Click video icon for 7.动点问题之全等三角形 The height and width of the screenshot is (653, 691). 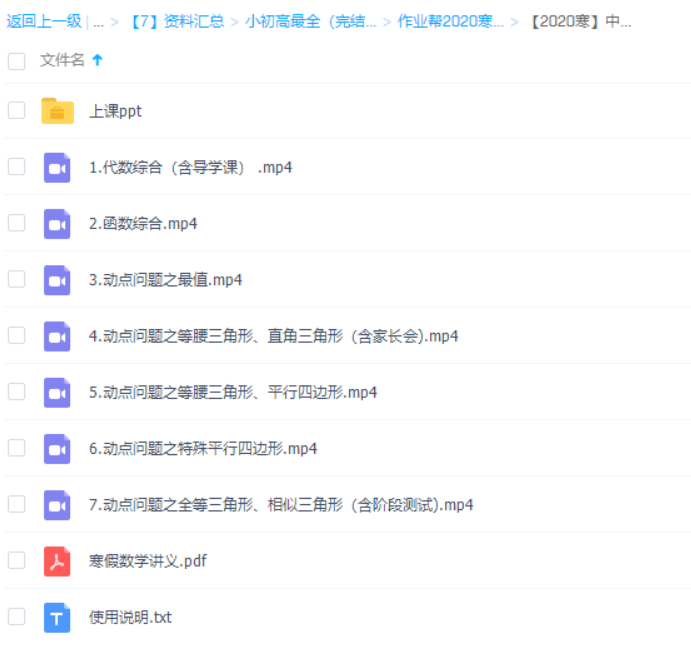[57, 505]
